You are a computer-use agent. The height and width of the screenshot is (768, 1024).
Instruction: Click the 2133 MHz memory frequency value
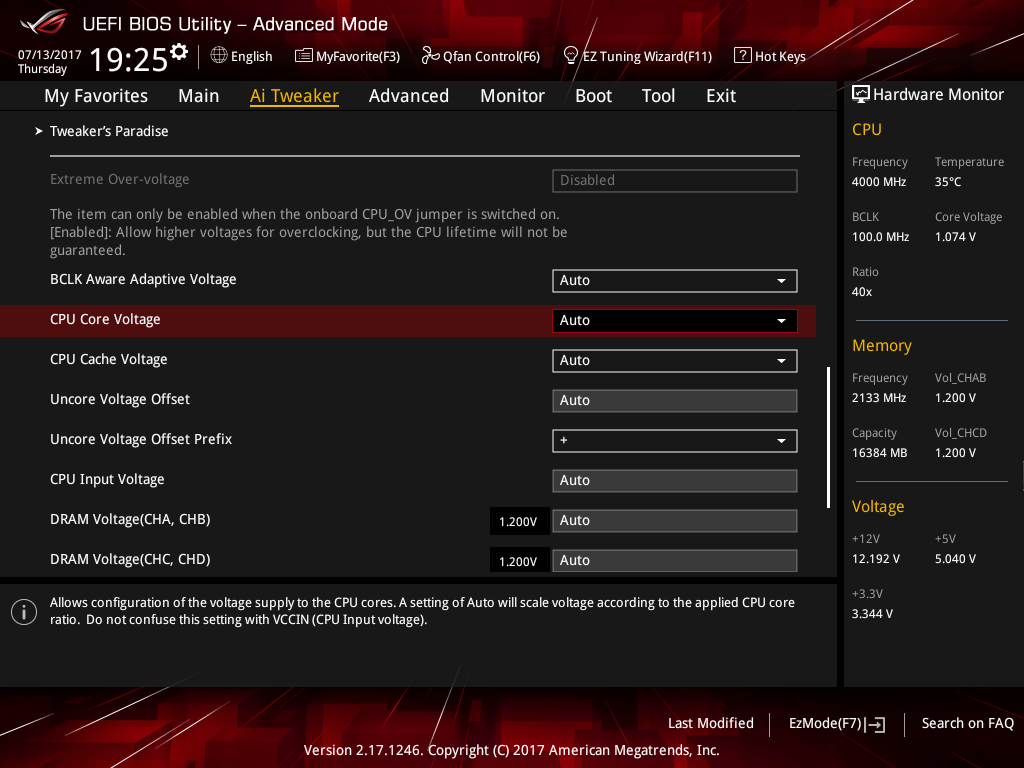click(879, 398)
